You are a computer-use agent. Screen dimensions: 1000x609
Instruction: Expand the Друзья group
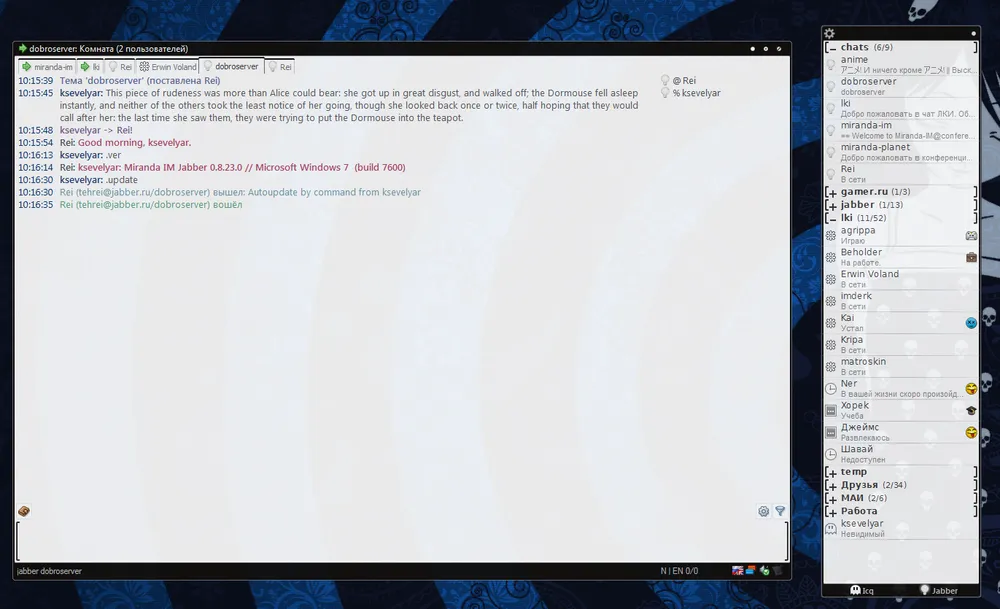[x=831, y=485]
